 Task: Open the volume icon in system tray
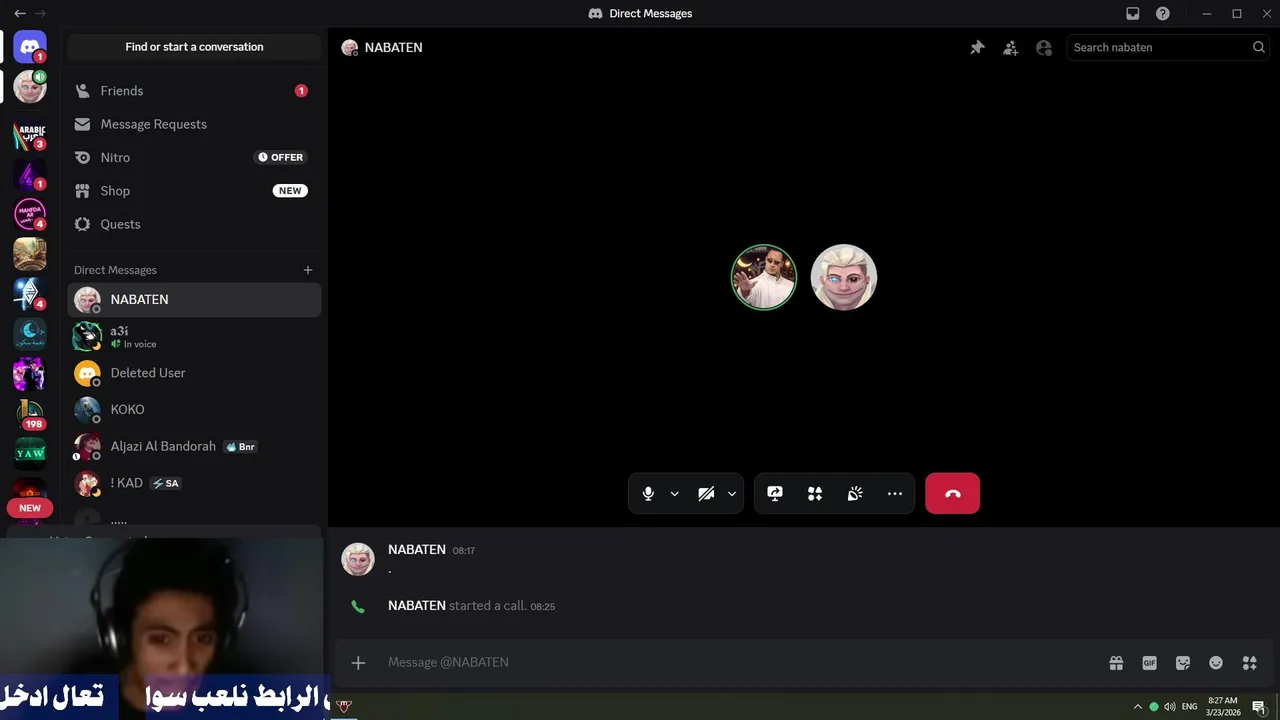point(1170,707)
